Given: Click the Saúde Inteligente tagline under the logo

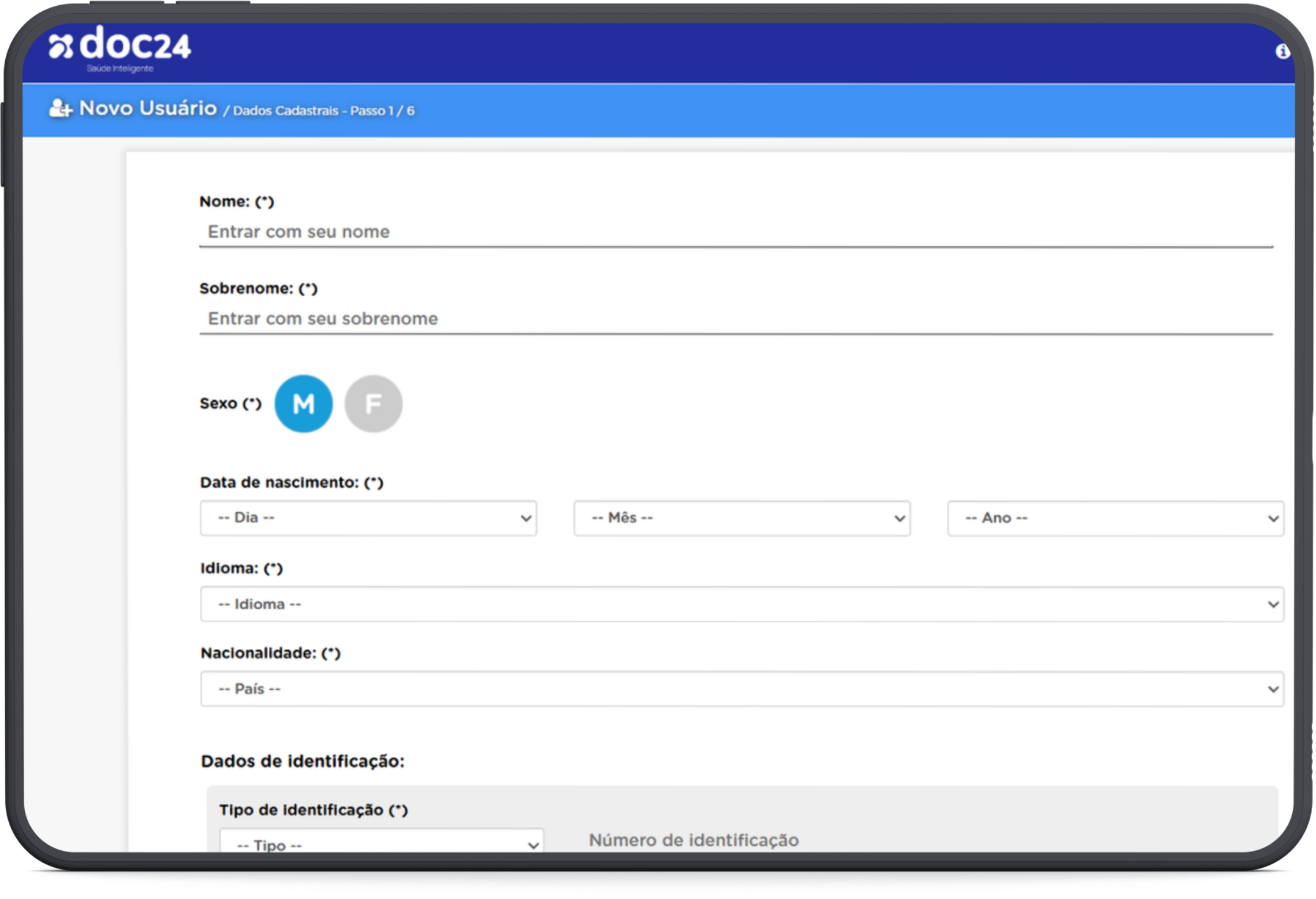Looking at the screenshot, I should coord(119,68).
